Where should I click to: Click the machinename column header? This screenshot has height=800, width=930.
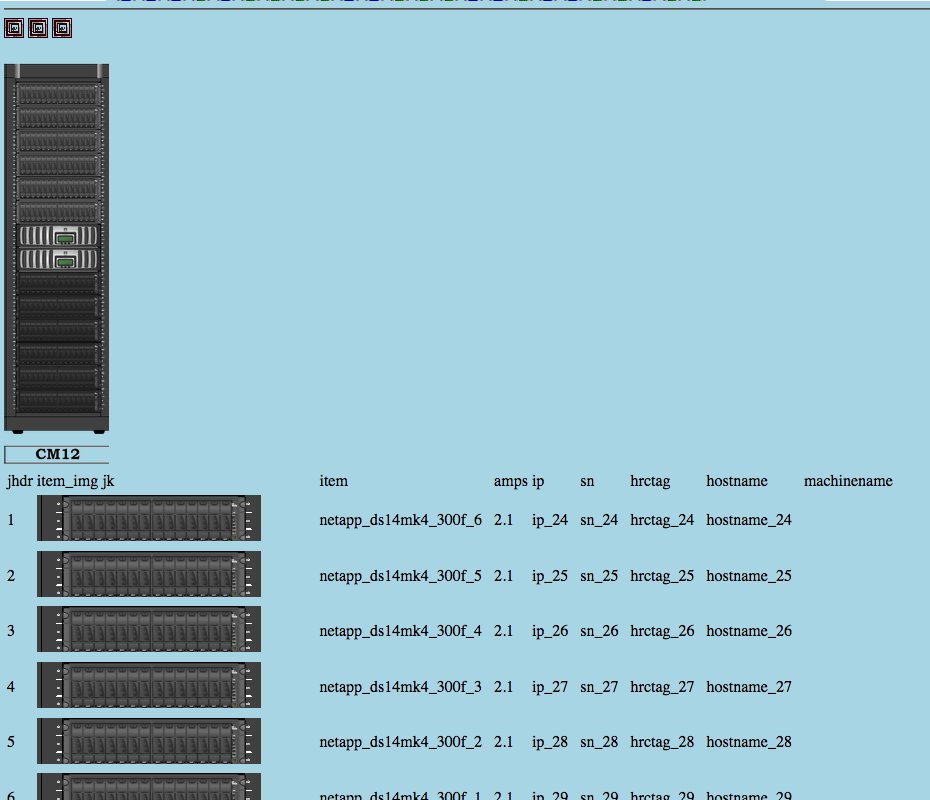tap(848, 481)
